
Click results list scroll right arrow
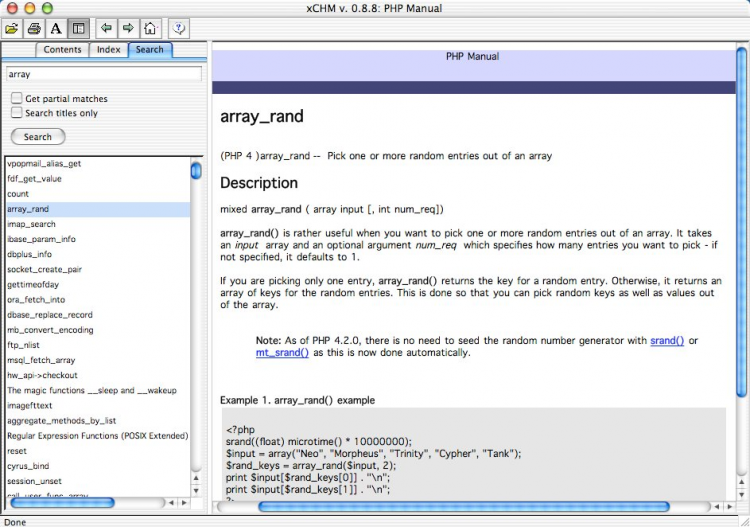click(184, 503)
